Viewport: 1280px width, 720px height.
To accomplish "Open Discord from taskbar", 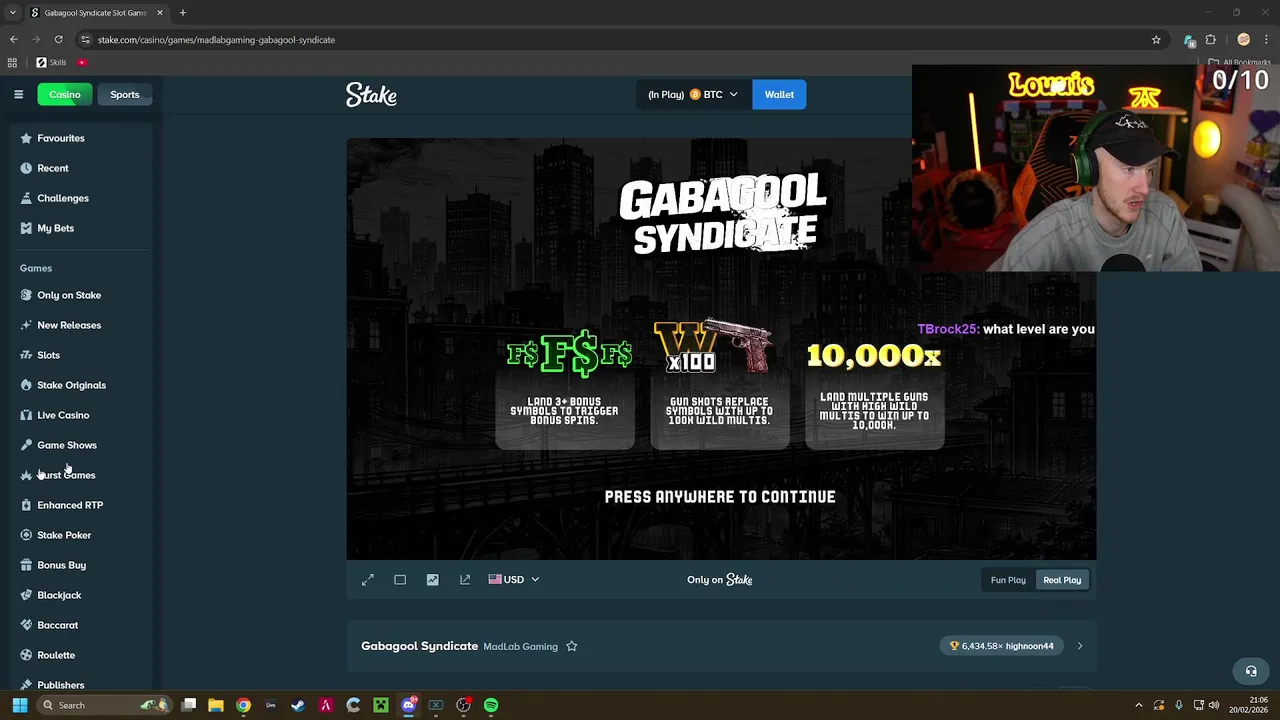I will tap(408, 705).
